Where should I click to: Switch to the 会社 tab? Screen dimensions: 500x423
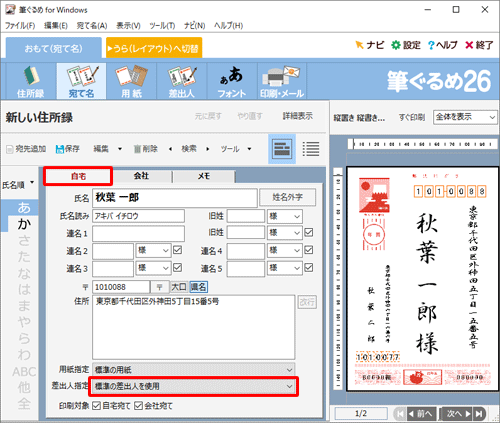[141, 176]
